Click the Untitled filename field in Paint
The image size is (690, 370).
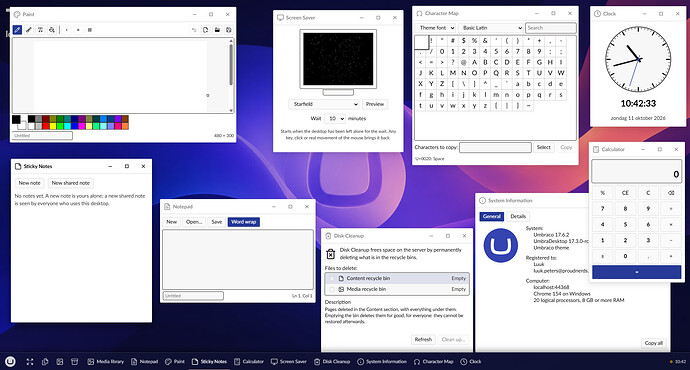42,136
